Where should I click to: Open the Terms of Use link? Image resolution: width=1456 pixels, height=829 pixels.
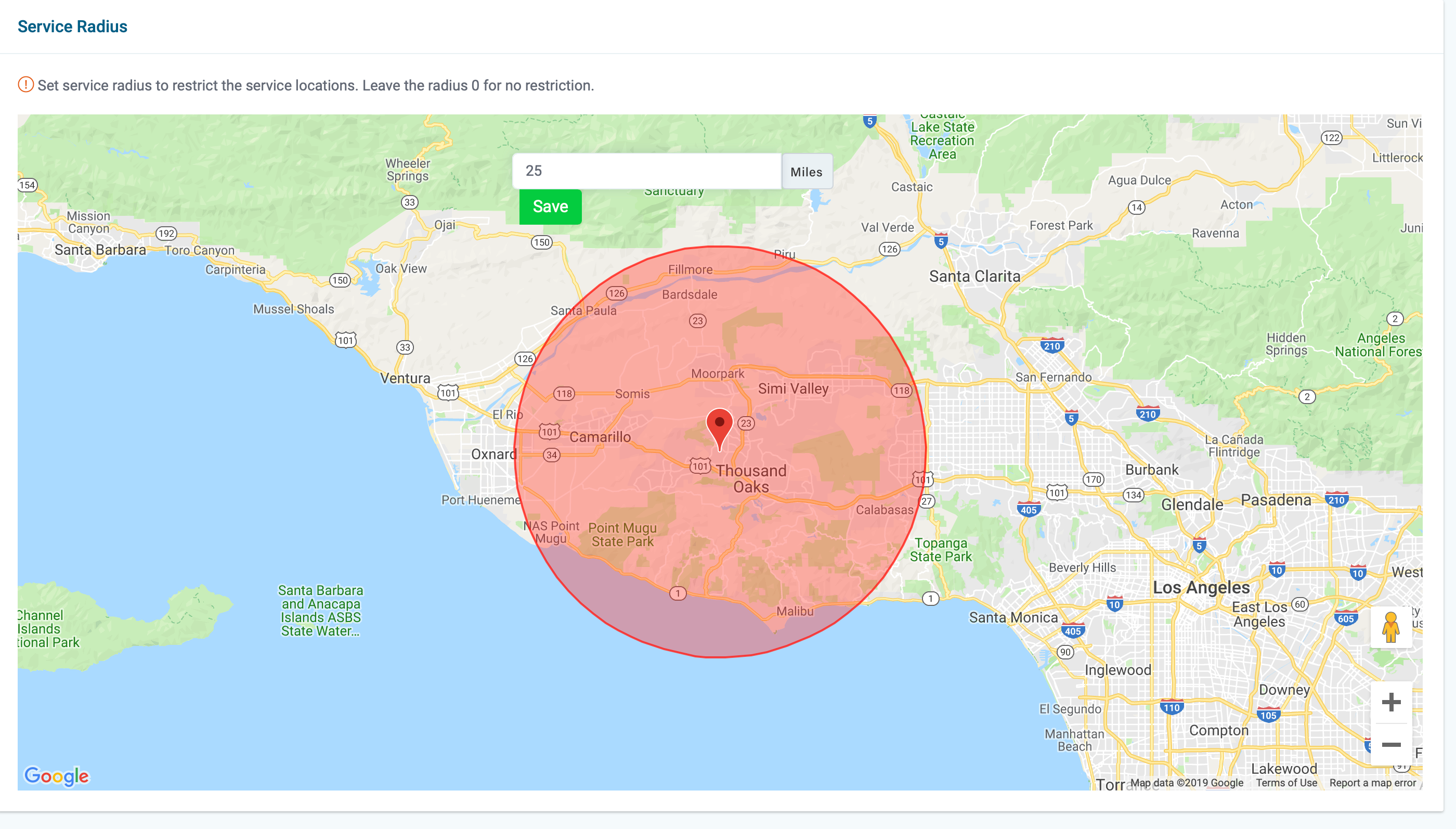(1286, 783)
